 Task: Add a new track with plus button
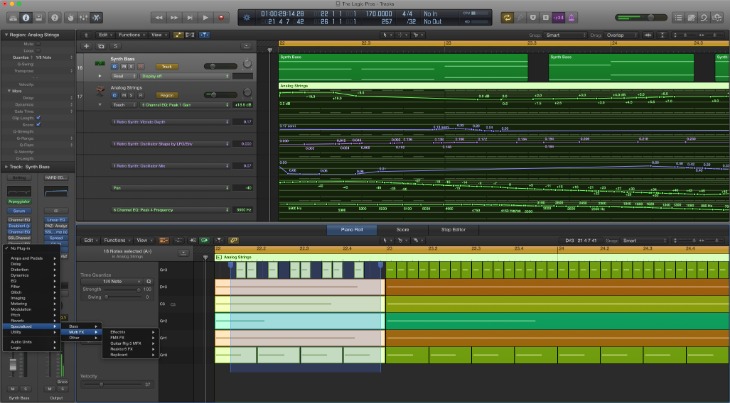[x=88, y=46]
